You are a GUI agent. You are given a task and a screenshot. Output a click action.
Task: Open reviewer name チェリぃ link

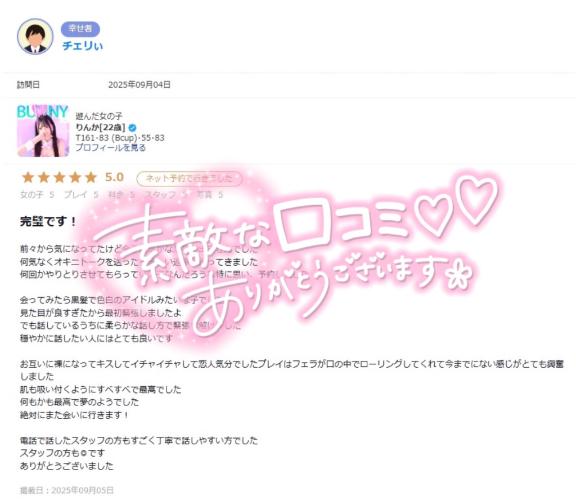(82, 46)
